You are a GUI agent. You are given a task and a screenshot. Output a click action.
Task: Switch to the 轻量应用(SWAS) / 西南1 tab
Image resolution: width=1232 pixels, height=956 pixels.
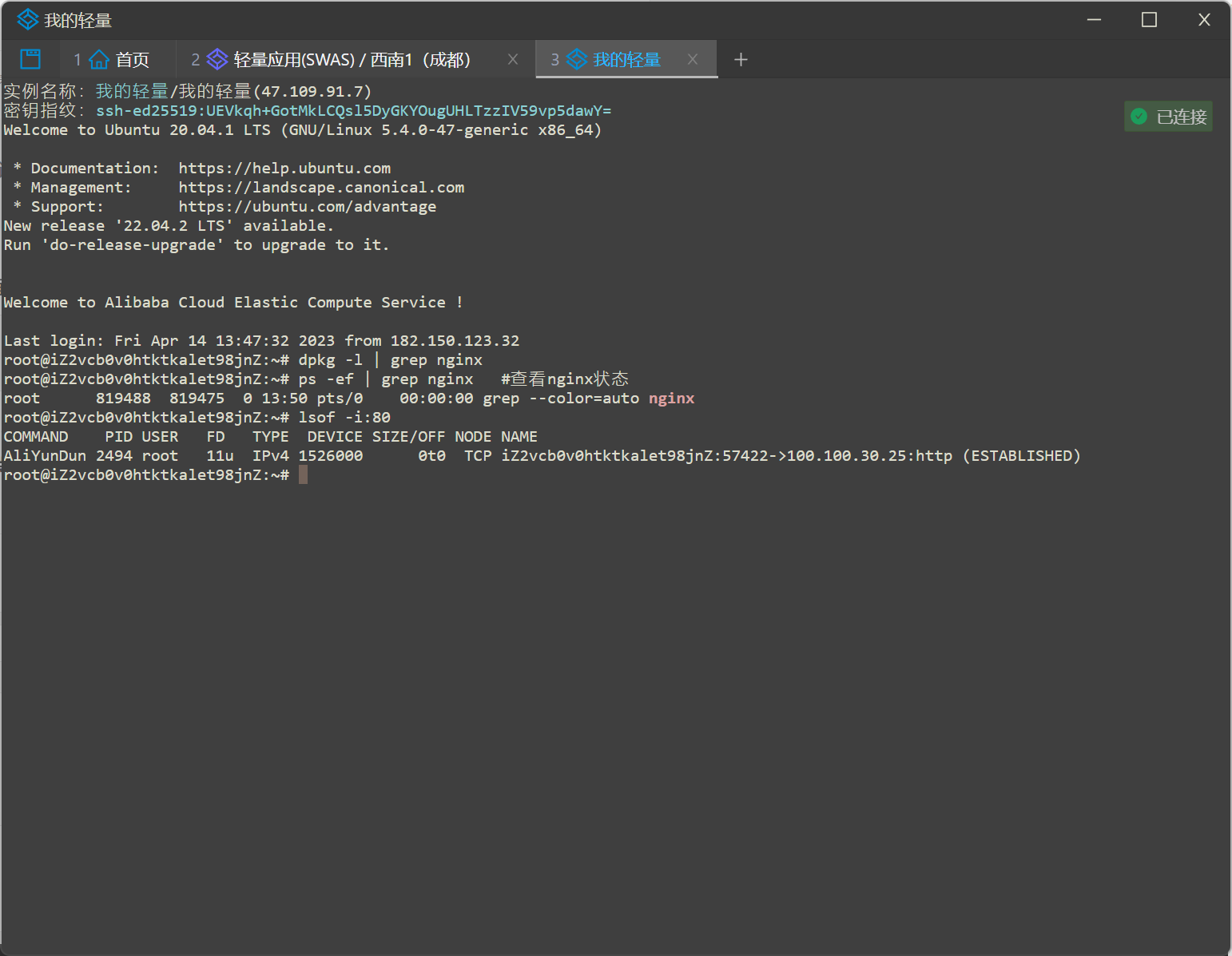click(355, 60)
